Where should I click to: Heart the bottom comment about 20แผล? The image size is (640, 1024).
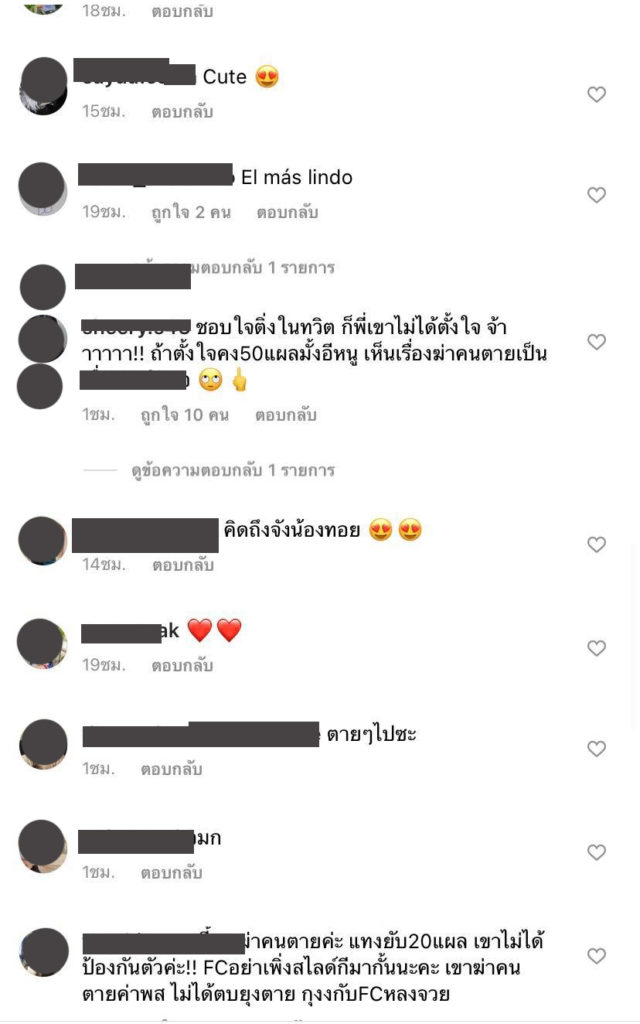click(596, 955)
